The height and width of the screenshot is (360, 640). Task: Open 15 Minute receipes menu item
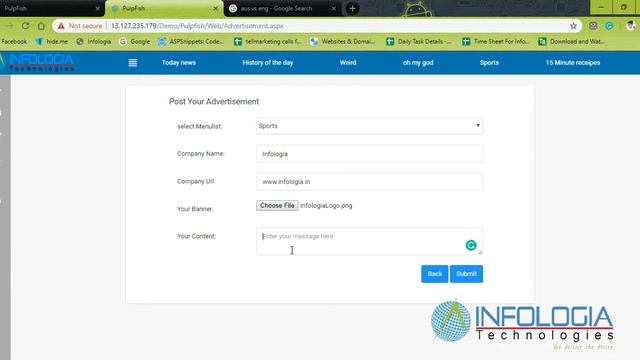pos(573,63)
